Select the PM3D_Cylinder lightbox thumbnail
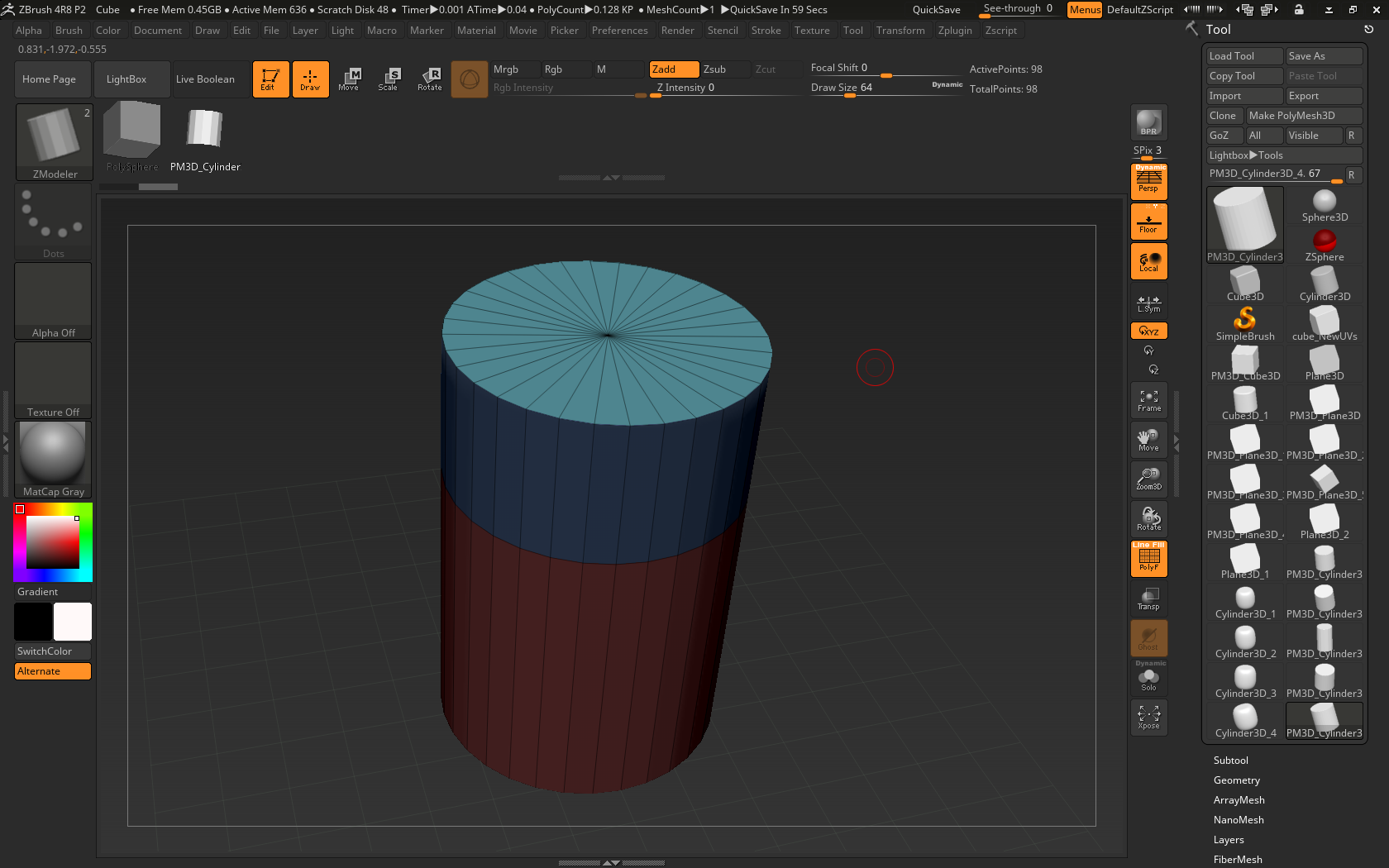Image resolution: width=1389 pixels, height=868 pixels. click(205, 138)
